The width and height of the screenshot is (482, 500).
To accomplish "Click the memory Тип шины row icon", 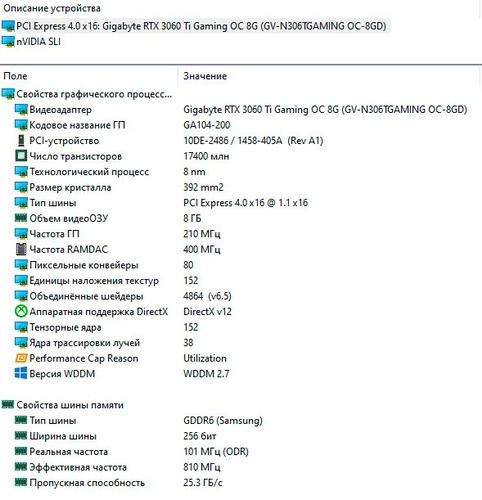I will coord(21,420).
